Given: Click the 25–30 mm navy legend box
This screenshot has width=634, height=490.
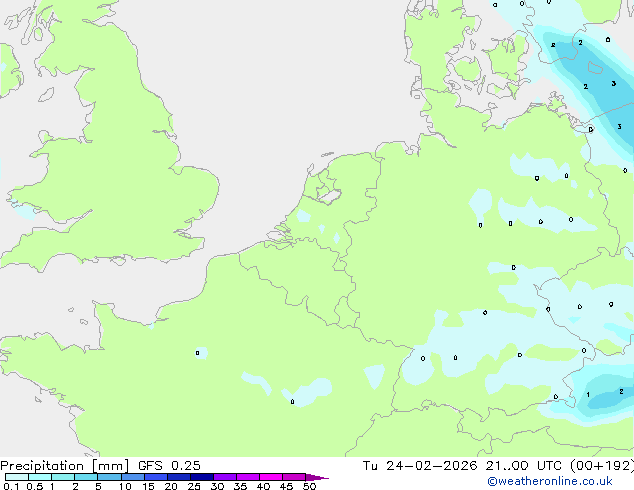Looking at the screenshot, I should point(201,477).
